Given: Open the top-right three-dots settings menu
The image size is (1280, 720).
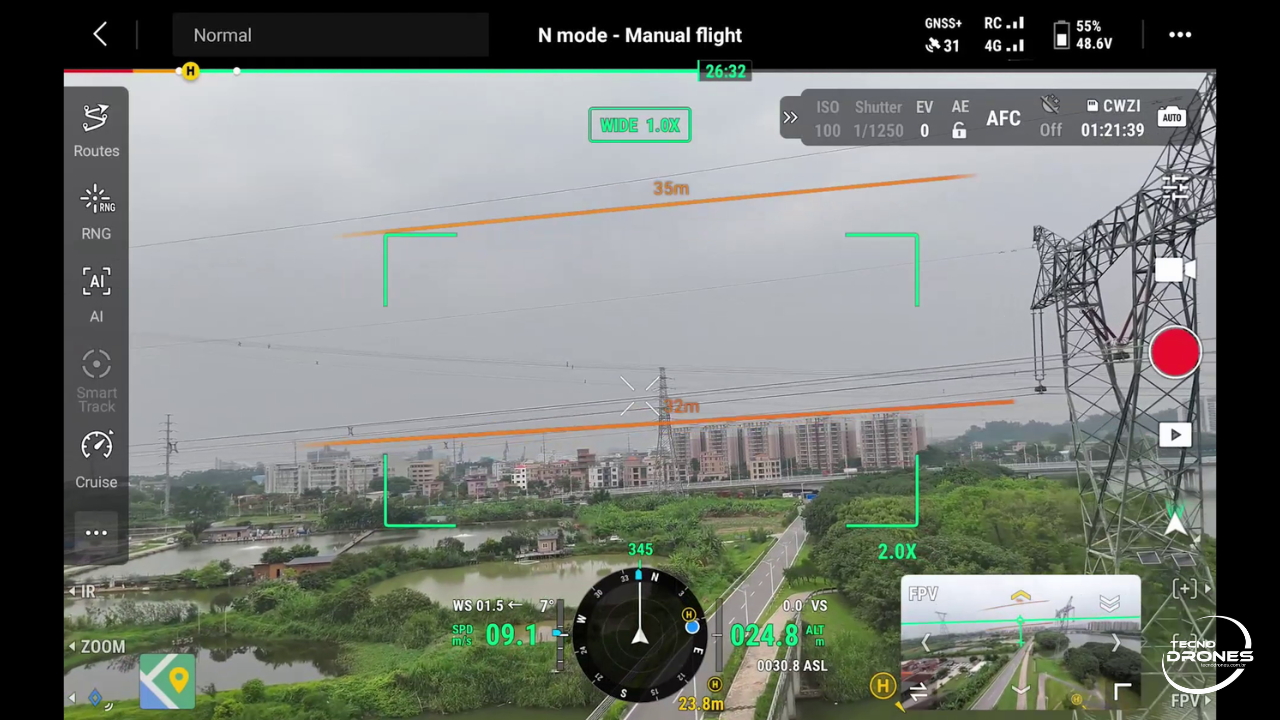Looking at the screenshot, I should pyautogui.click(x=1180, y=35).
